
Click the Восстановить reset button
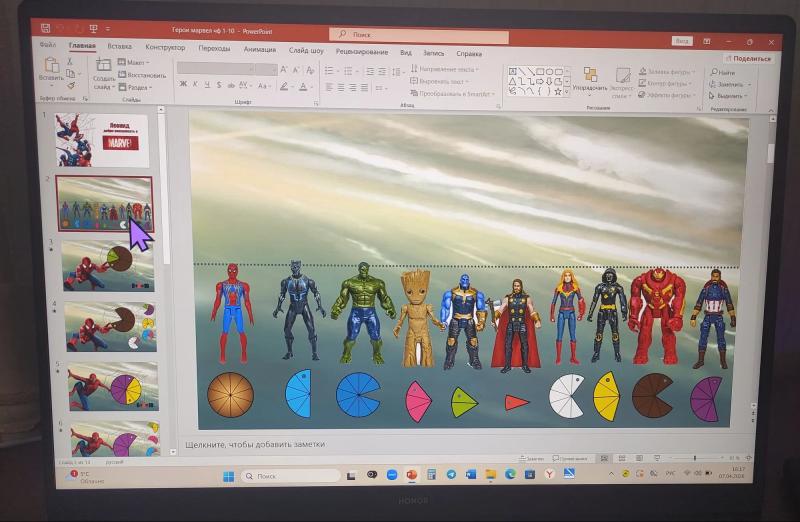[142, 75]
